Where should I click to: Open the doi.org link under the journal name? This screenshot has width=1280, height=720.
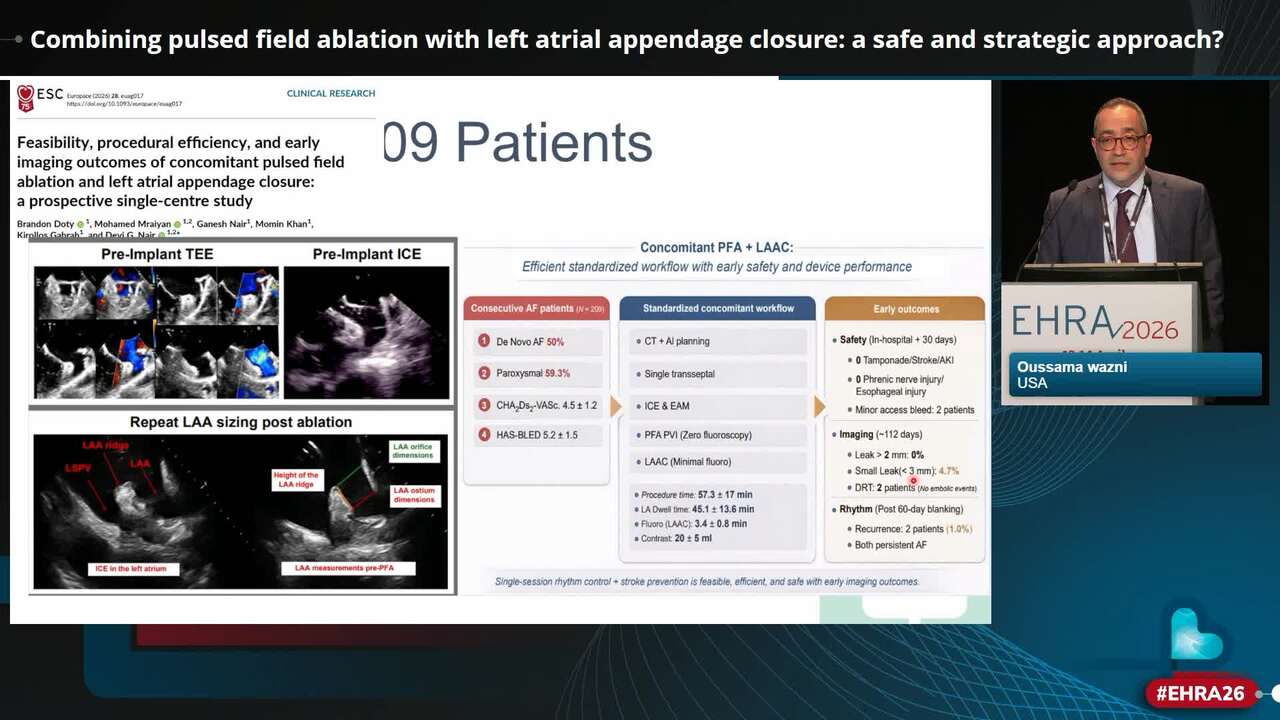pyautogui.click(x=124, y=104)
